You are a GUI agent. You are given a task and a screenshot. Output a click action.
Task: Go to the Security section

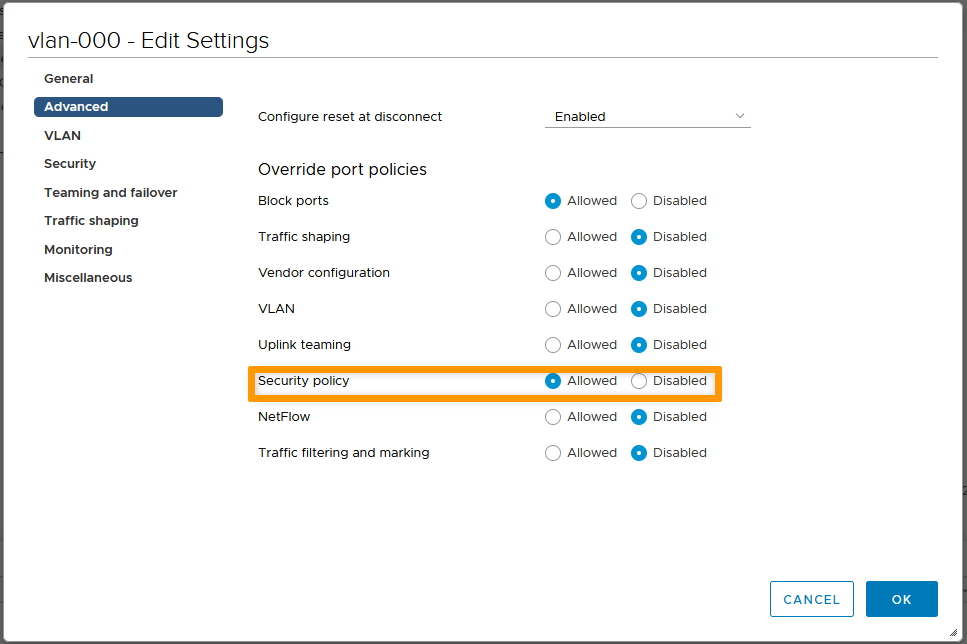70,164
